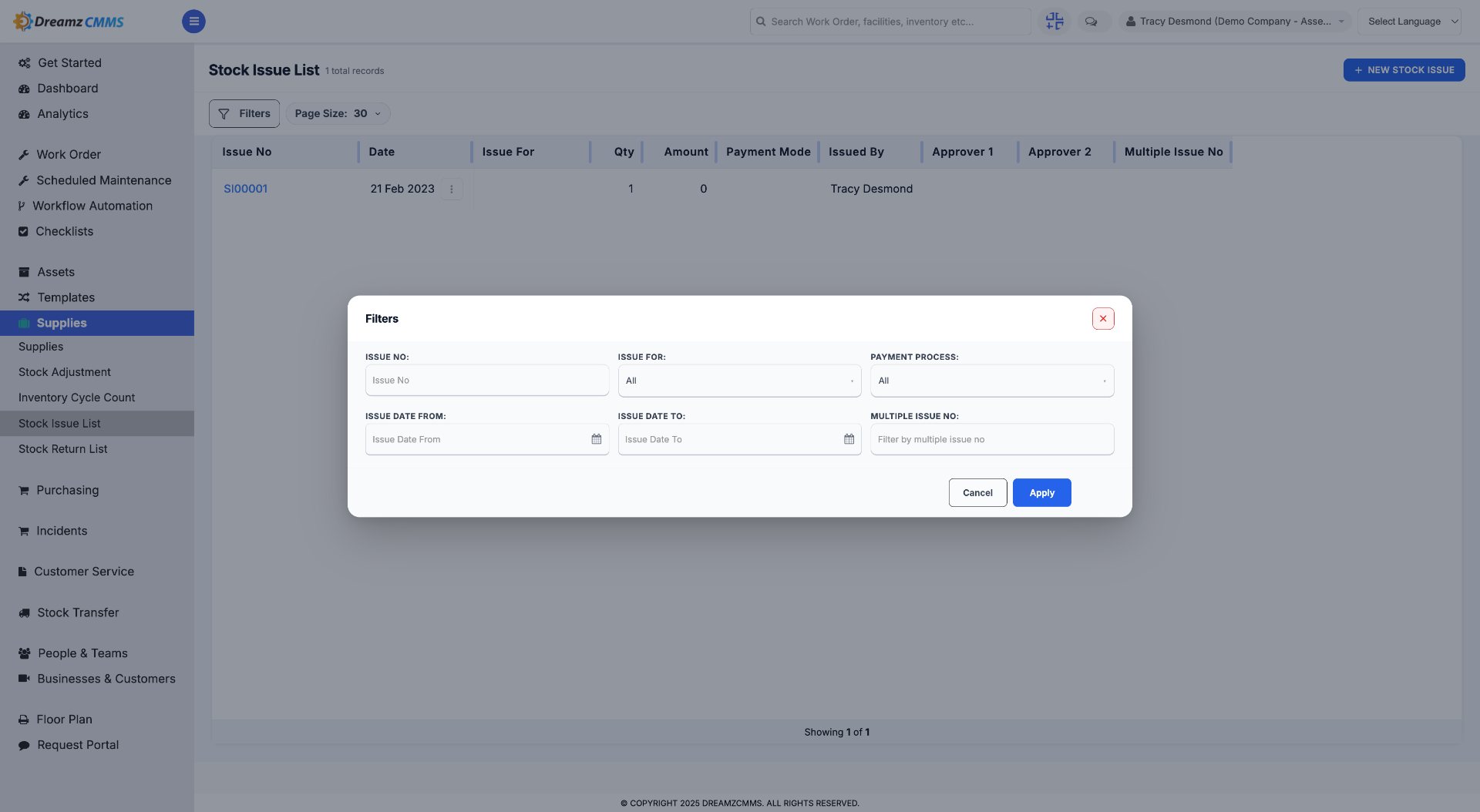Viewport: 1480px width, 812px height.
Task: Click the 'Tracy Desmond' Issued By cell
Action: [x=871, y=189]
